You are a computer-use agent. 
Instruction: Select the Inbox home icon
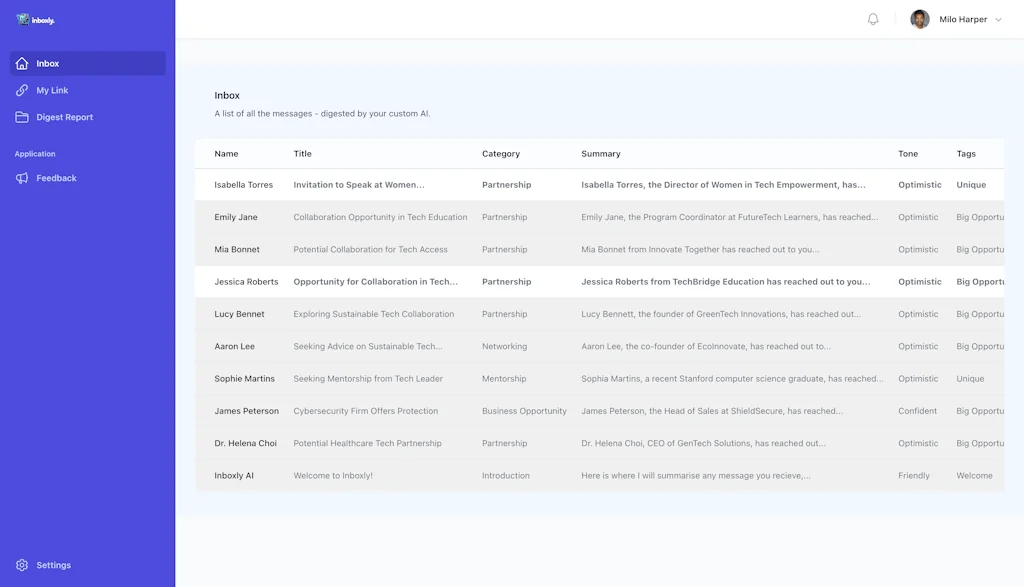(x=22, y=63)
